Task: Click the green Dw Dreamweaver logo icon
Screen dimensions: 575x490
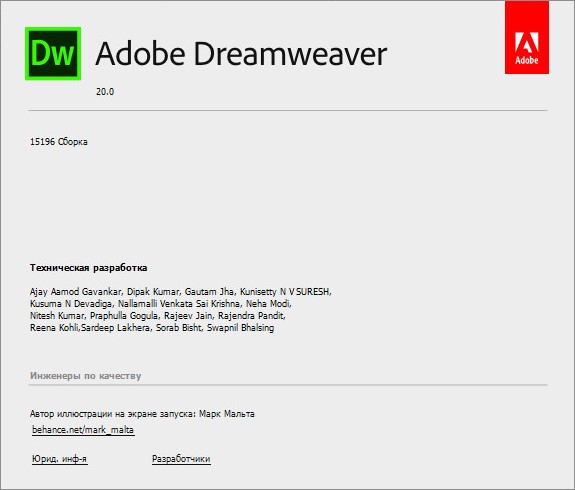Action: pyautogui.click(x=53, y=54)
